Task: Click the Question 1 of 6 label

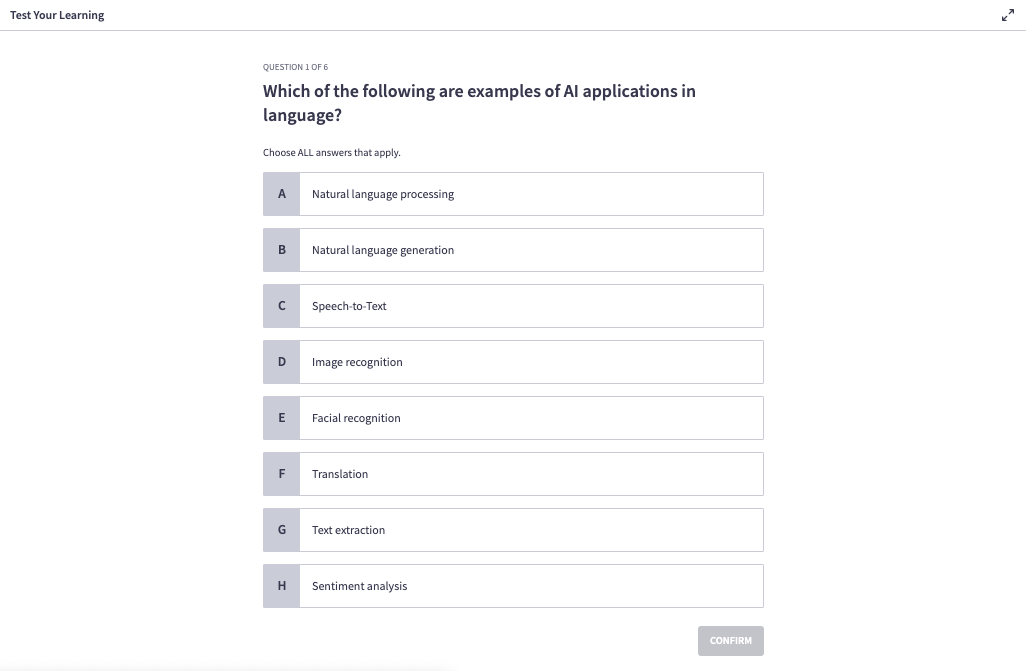Action: pos(295,67)
